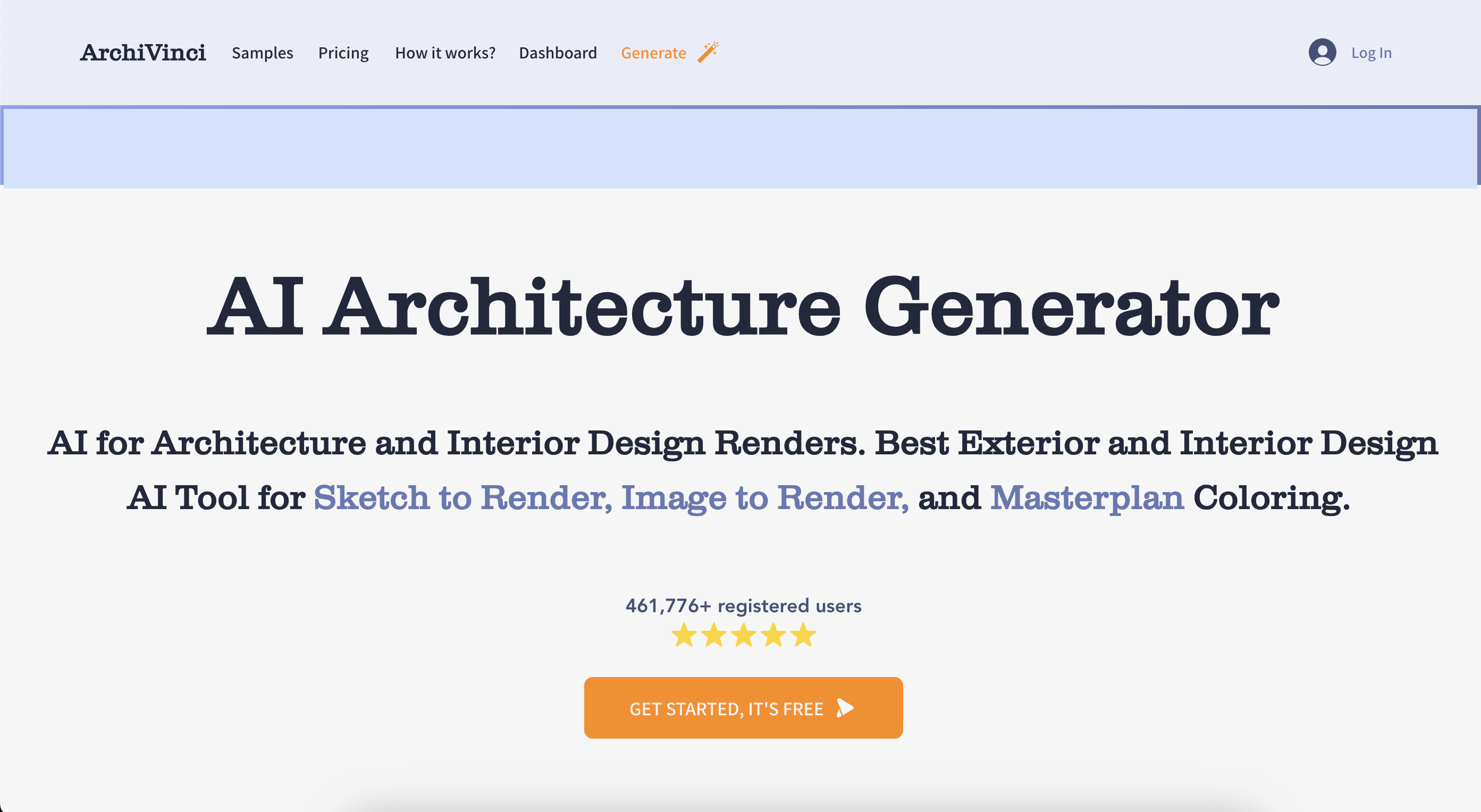This screenshot has height=812, width=1481.
Task: Click the arrow icon in Get Started button
Action: pos(845,707)
